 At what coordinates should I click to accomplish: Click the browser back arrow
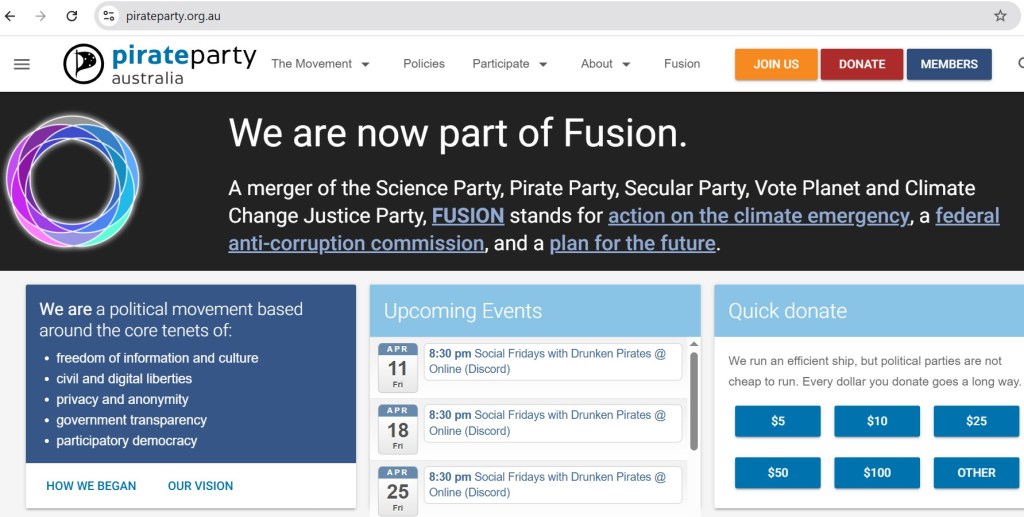tap(11, 16)
